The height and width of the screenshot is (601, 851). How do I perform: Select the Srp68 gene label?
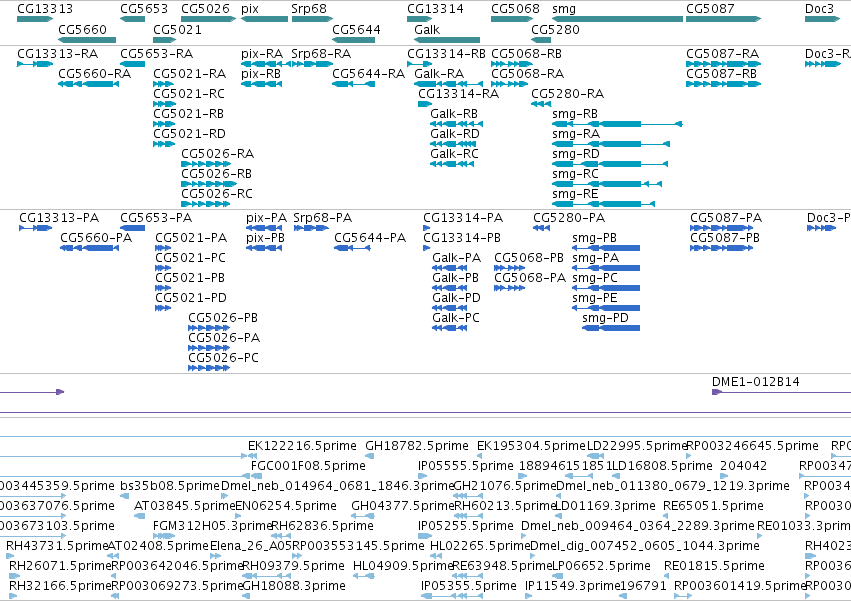coord(309,9)
